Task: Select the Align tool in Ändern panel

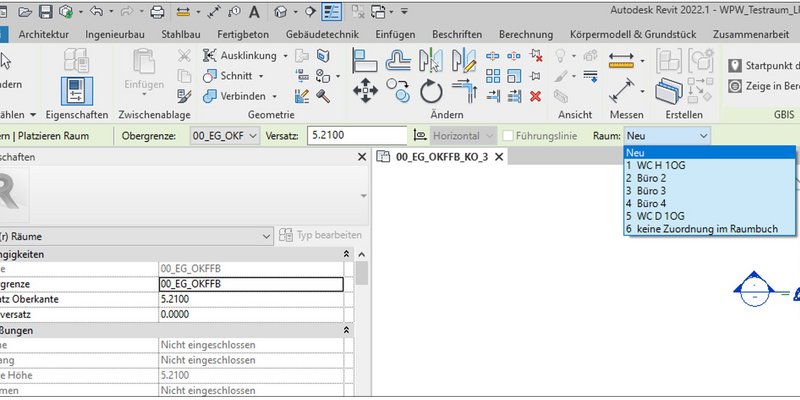Action: [x=365, y=61]
